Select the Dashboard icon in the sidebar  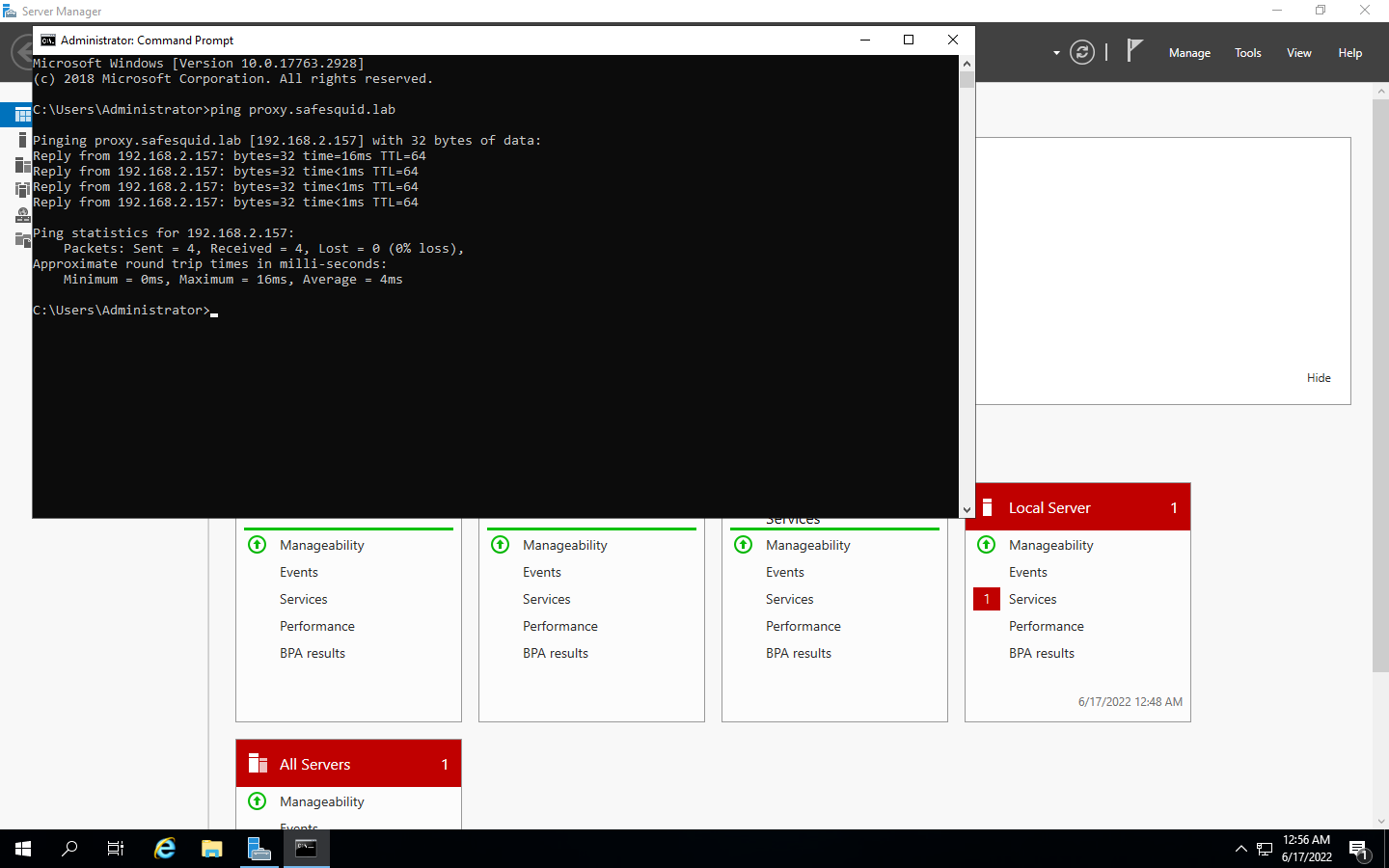pyautogui.click(x=21, y=114)
